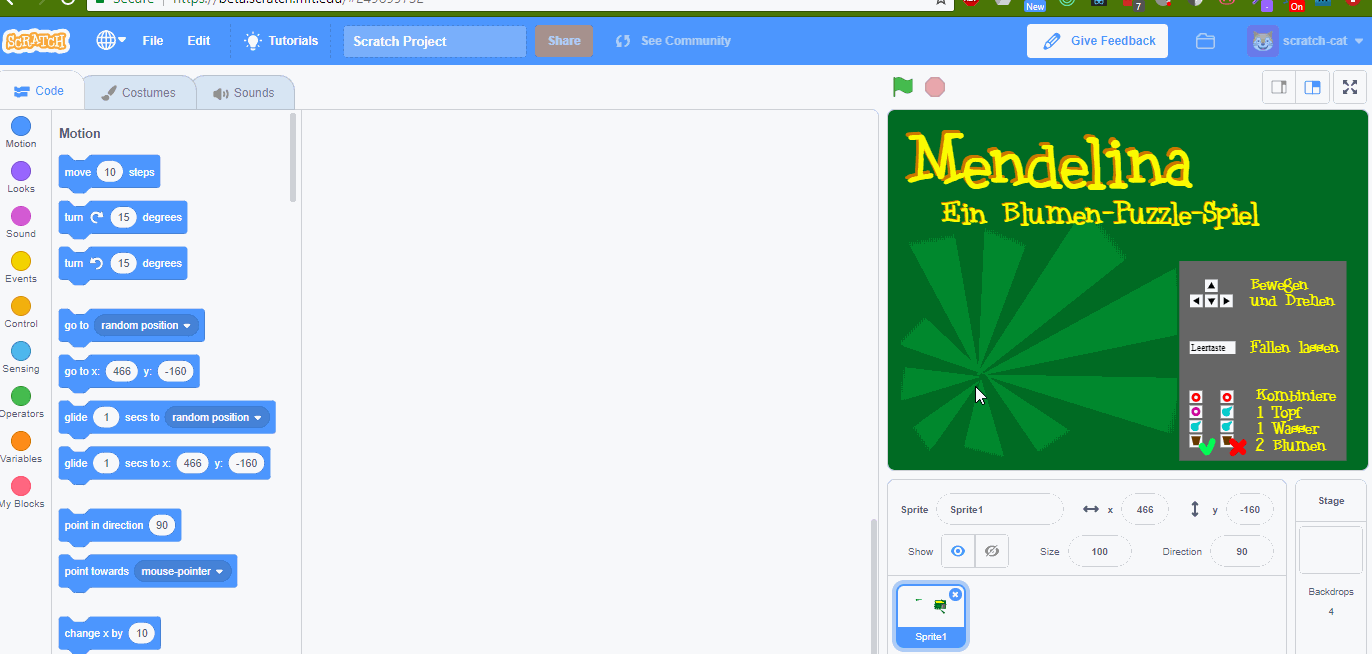Select the Looks block category
1372x654 pixels.
click(x=21, y=176)
